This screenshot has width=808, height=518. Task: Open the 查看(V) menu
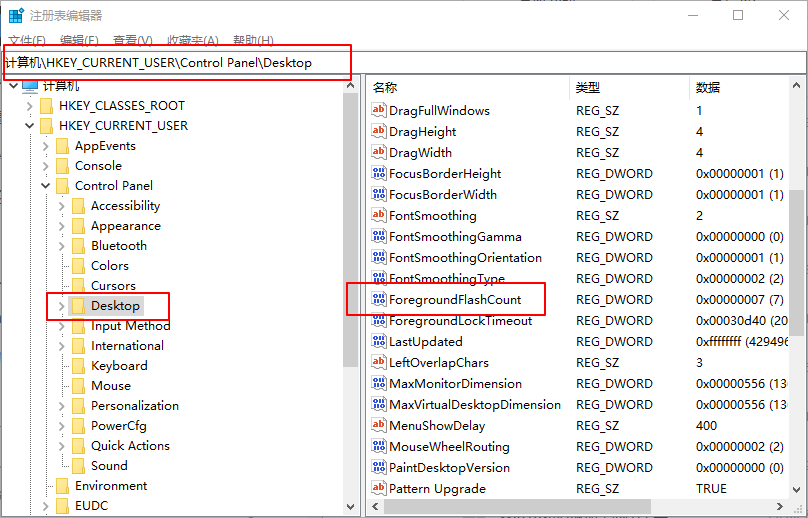(132, 40)
